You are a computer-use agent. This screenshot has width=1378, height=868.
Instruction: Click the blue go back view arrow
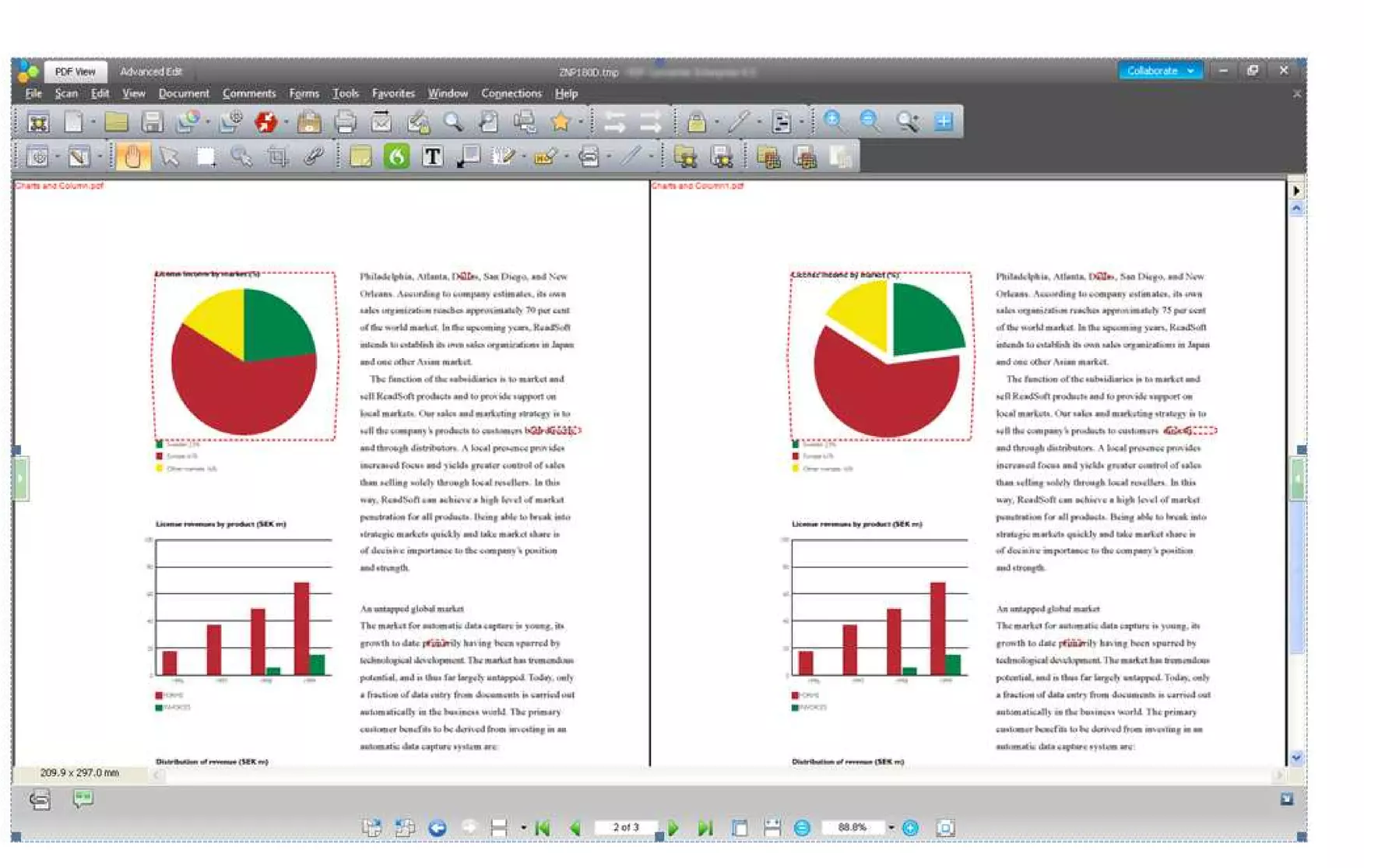[438, 828]
